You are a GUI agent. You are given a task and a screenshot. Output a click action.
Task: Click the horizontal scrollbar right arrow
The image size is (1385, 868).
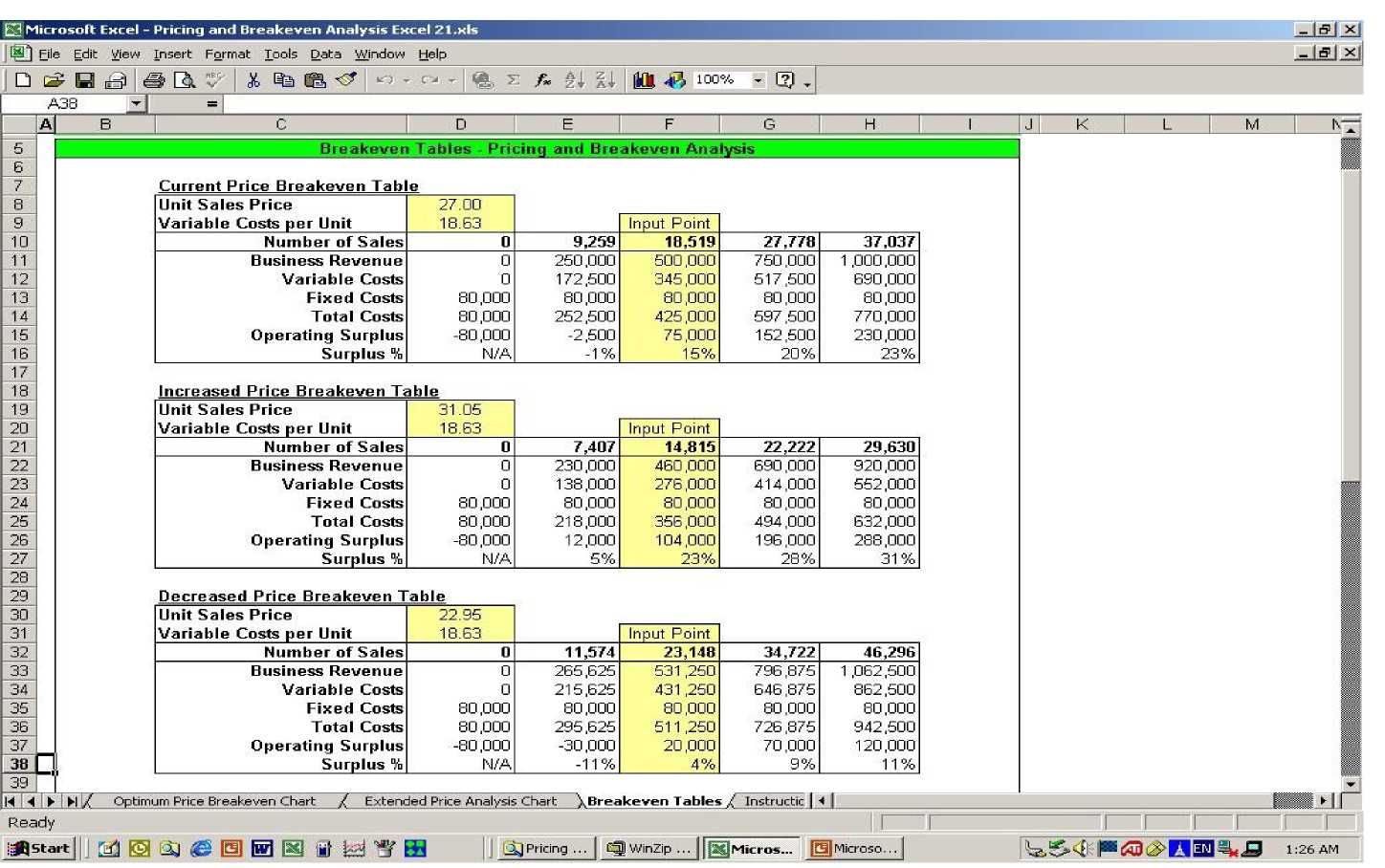click(x=1324, y=801)
